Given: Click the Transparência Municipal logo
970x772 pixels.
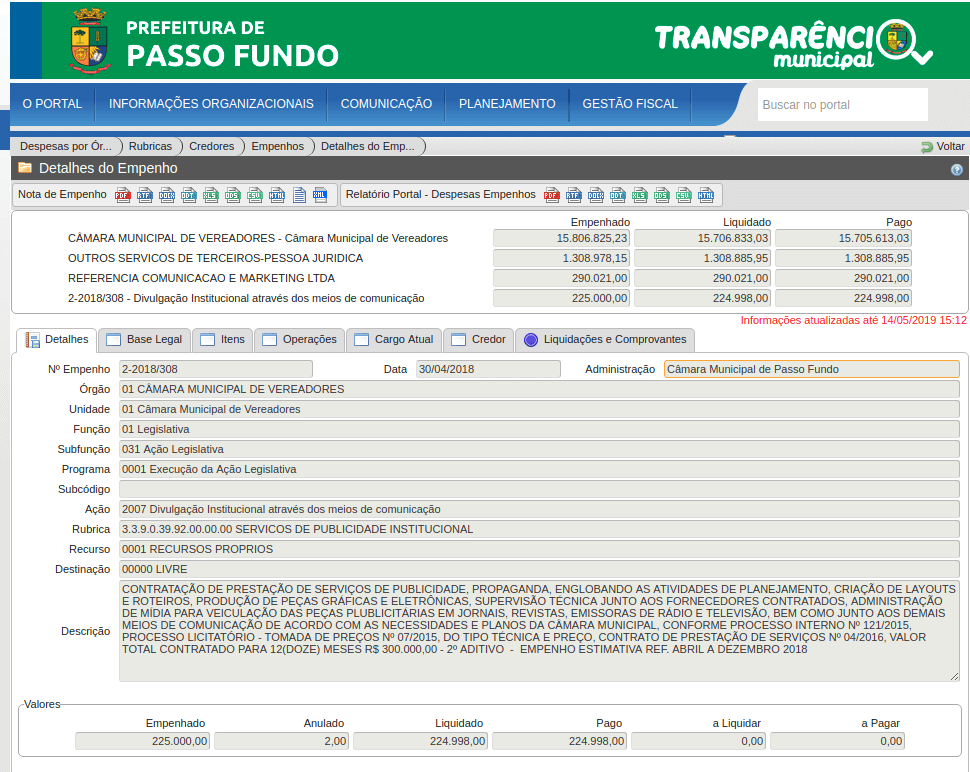Looking at the screenshot, I should coord(793,43).
